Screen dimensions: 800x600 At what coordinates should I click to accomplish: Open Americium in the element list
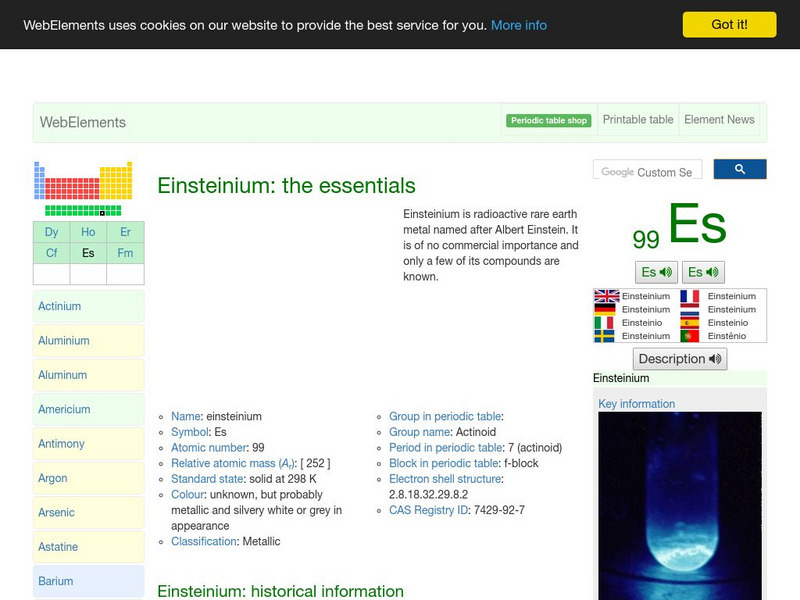[x=89, y=409]
